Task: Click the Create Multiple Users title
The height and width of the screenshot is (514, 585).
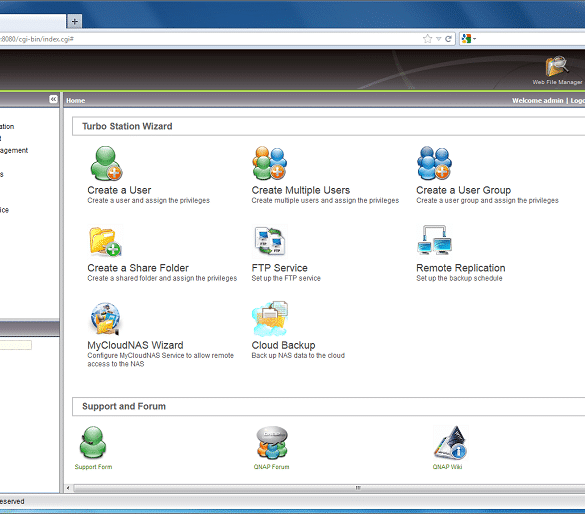Action: [301, 190]
